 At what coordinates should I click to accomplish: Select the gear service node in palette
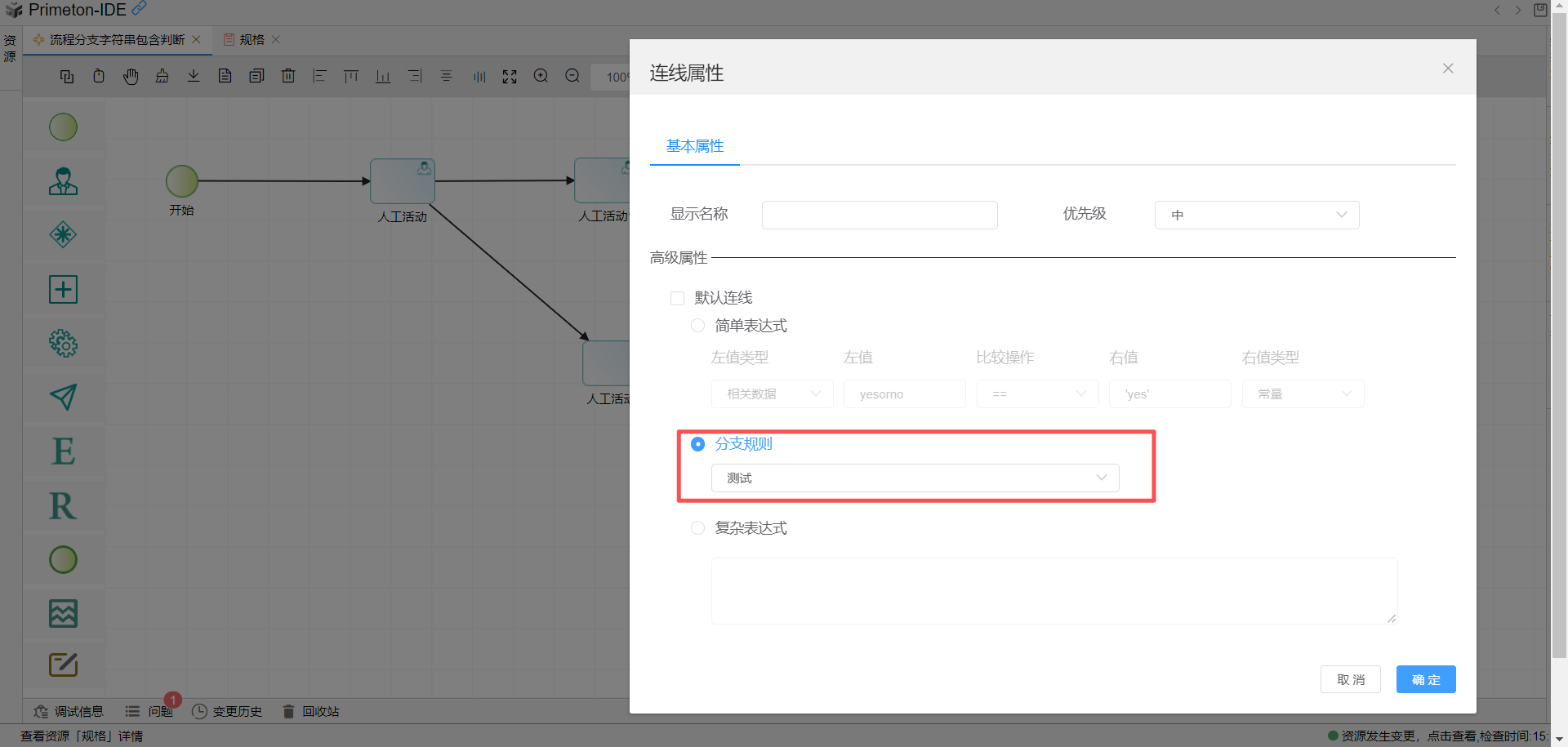click(x=63, y=344)
